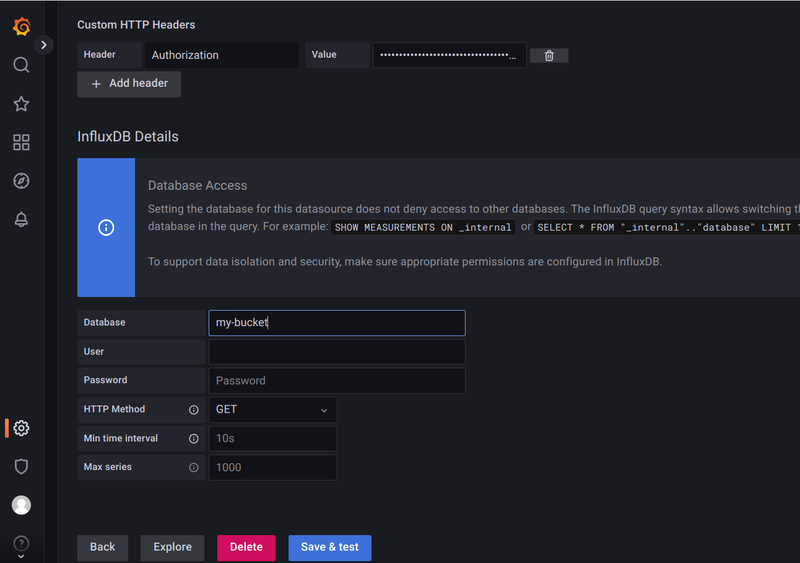This screenshot has width=800, height=563.
Task: Open Configuration via the gear icon
Action: point(21,428)
